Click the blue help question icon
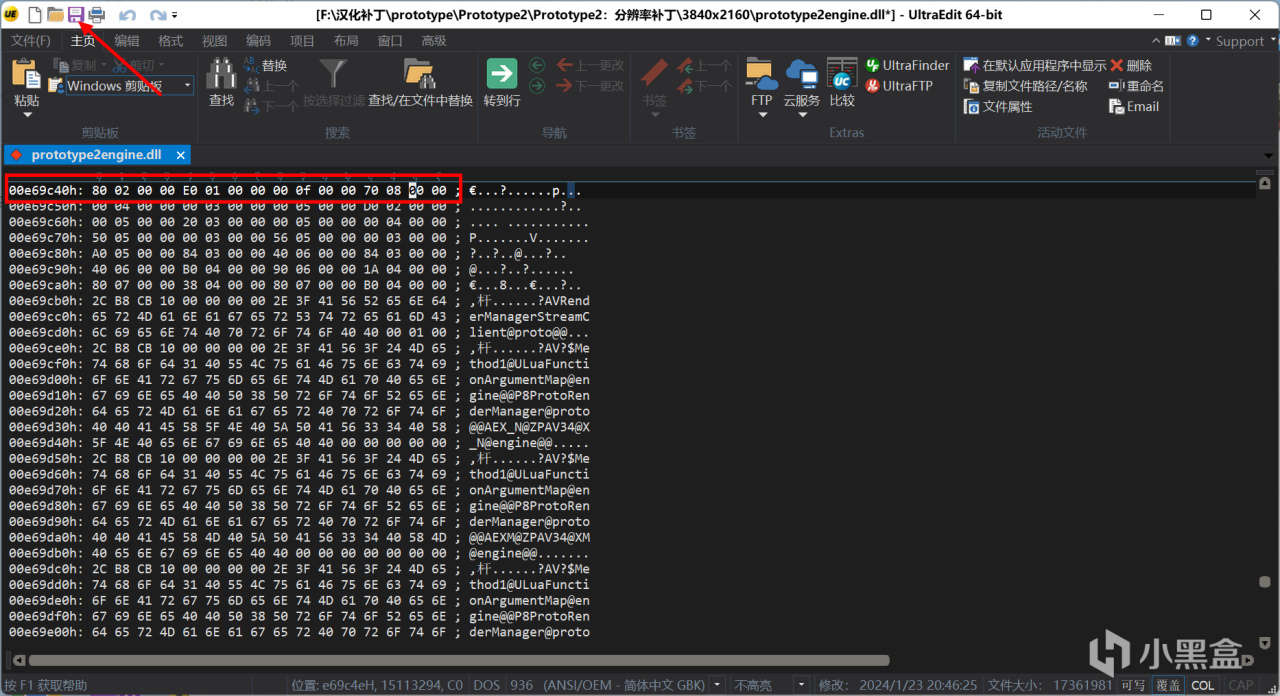The width and height of the screenshot is (1280, 696). (x=1193, y=41)
